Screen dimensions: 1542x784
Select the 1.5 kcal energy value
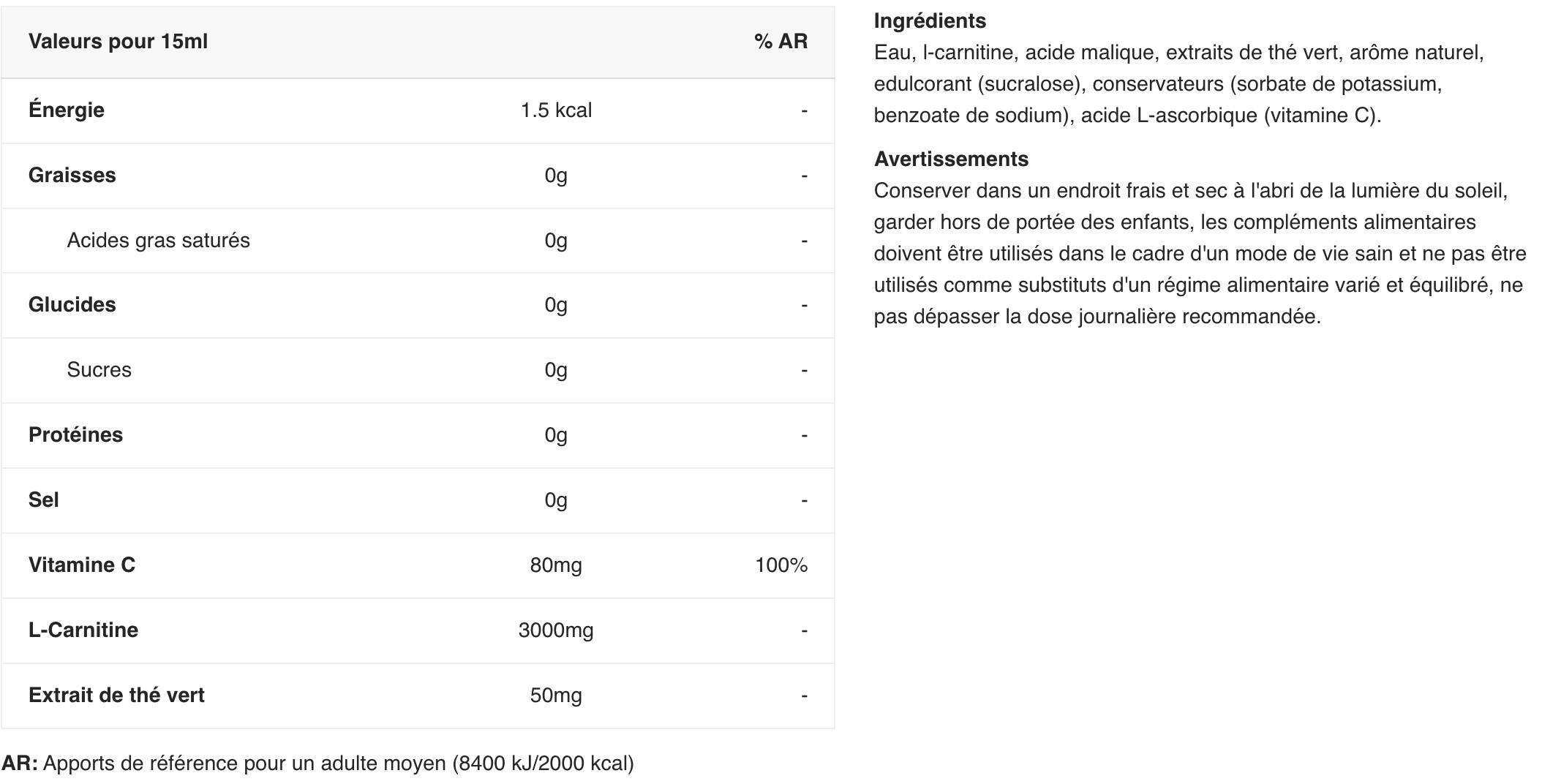pos(556,110)
